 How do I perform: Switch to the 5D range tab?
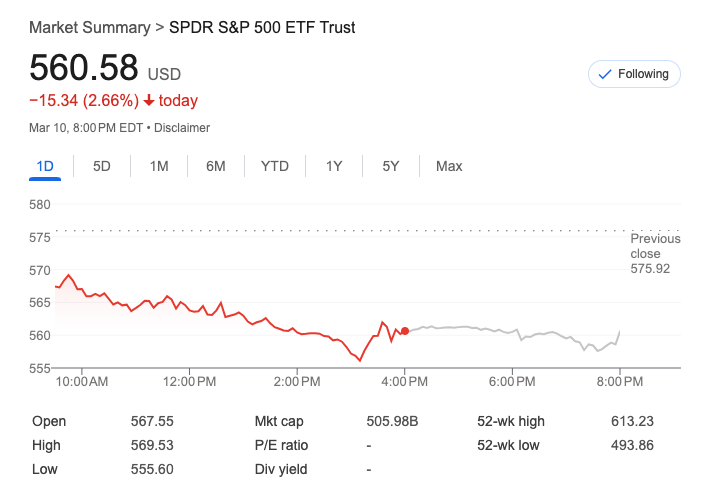(102, 166)
